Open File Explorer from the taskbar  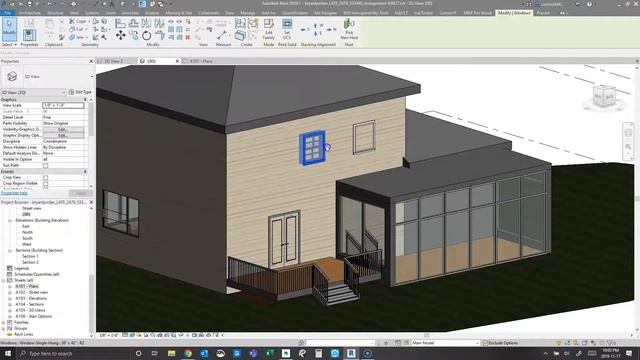(171, 353)
